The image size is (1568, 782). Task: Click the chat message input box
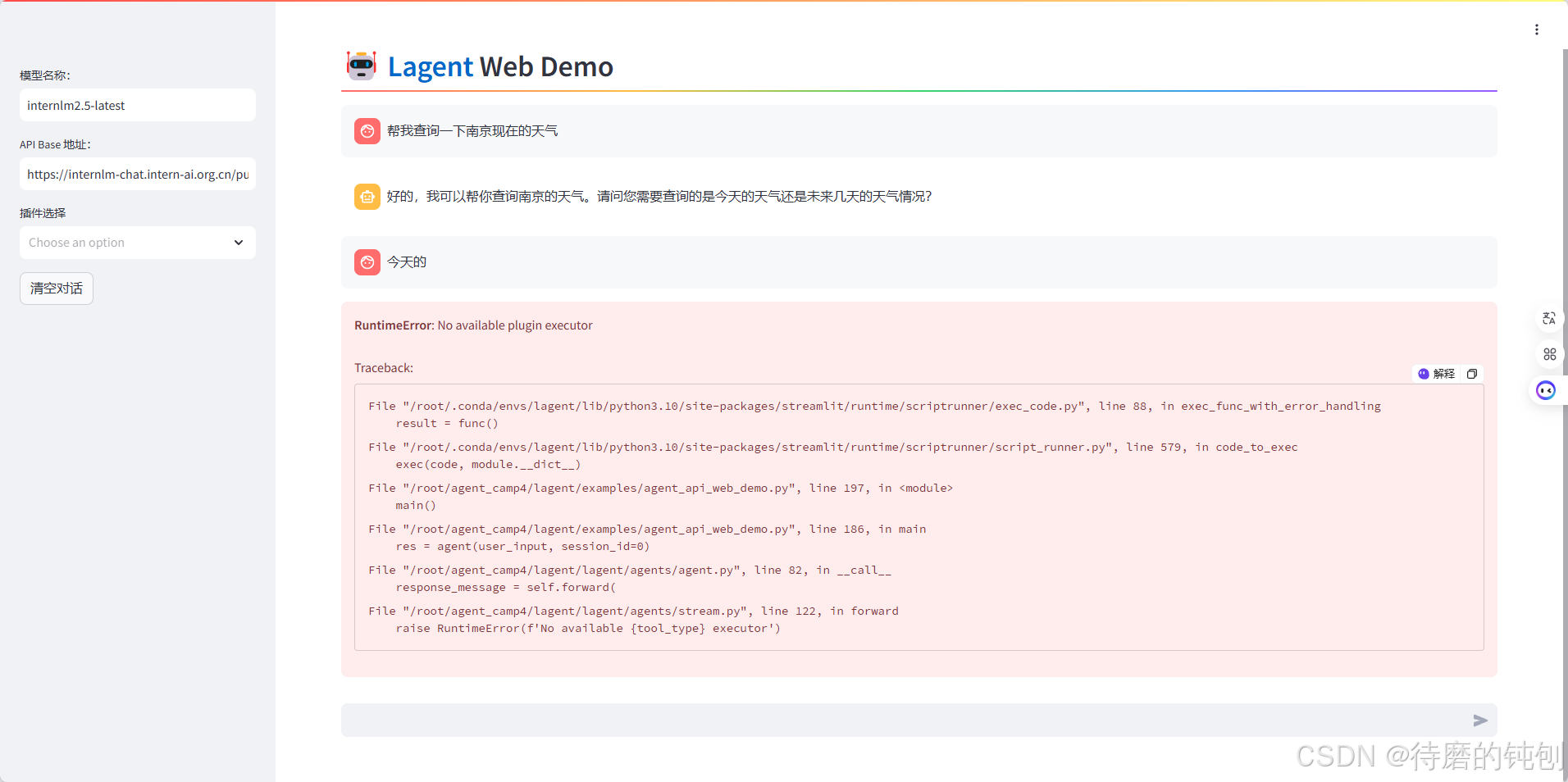click(918, 721)
